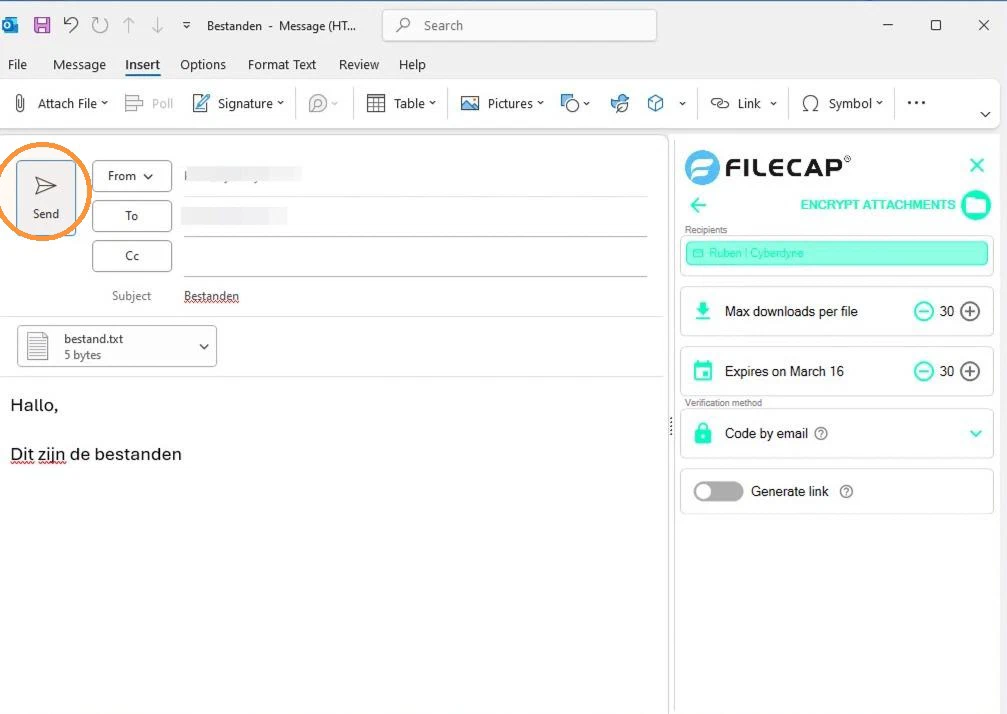Open the Customize Quick Access Toolbar arrow
The image size is (1007, 714).
186,25
